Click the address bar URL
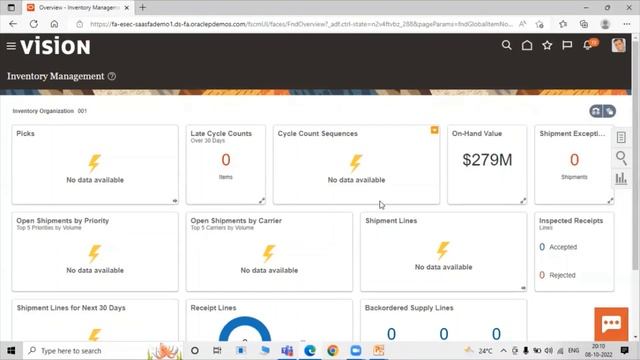Screen dimensions: 640x360 (x=301, y=24)
